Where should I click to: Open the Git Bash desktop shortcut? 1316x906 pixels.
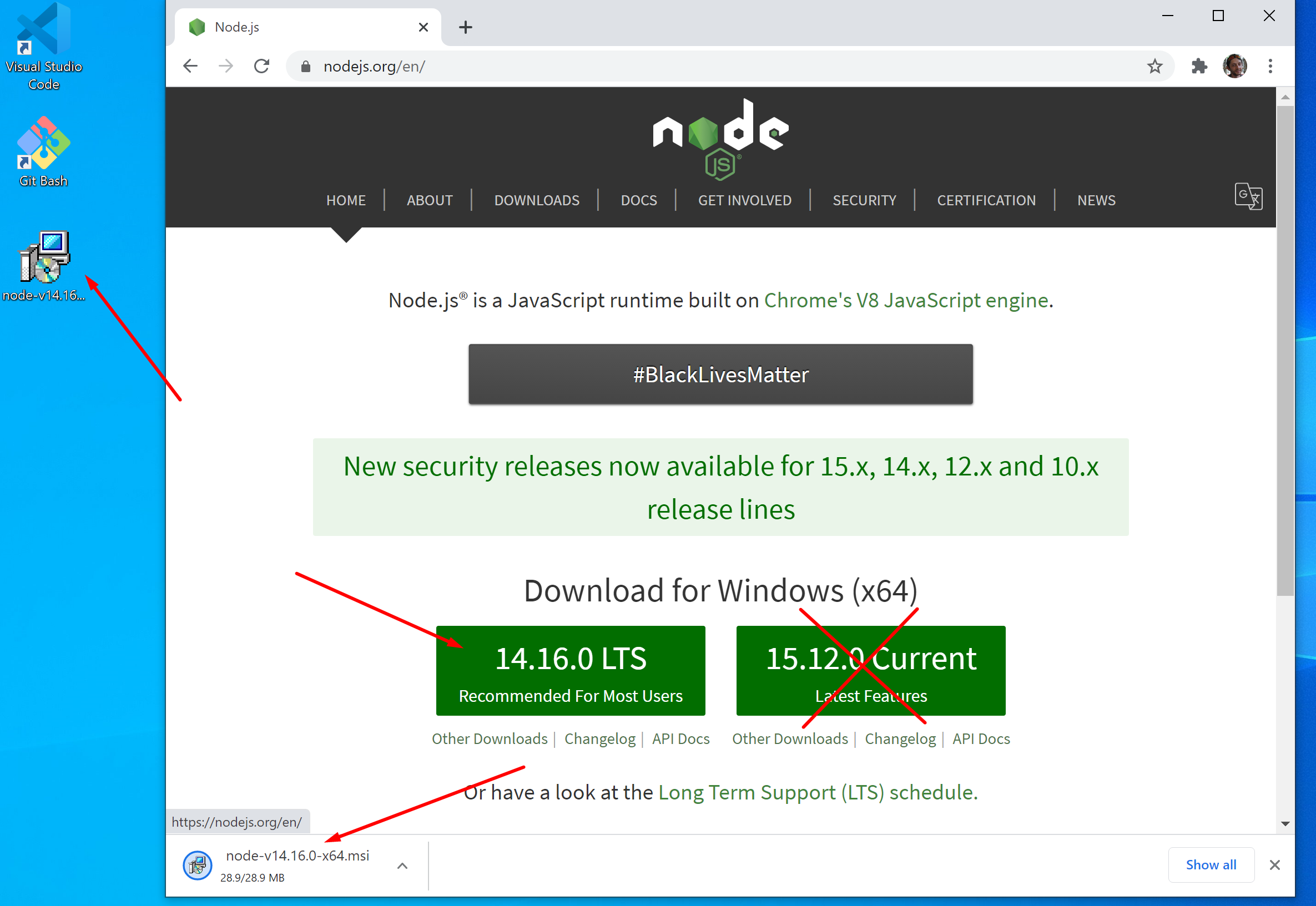tap(44, 151)
